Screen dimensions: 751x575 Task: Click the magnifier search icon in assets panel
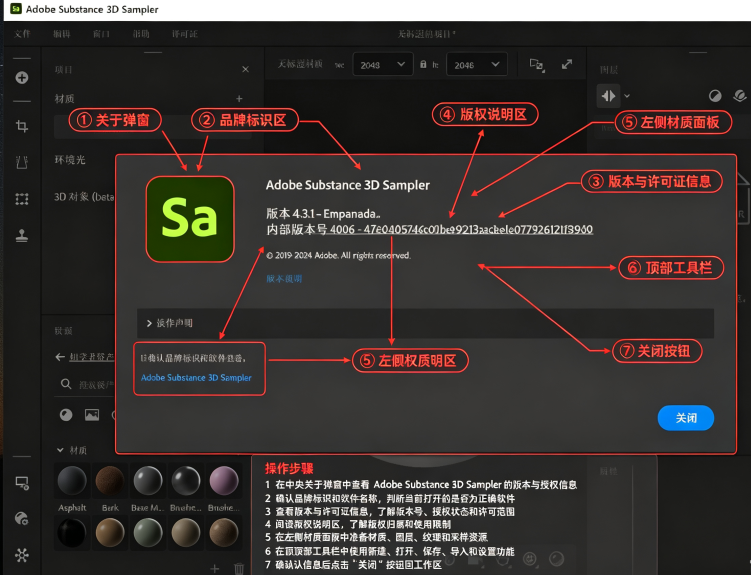pyautogui.click(x=66, y=384)
